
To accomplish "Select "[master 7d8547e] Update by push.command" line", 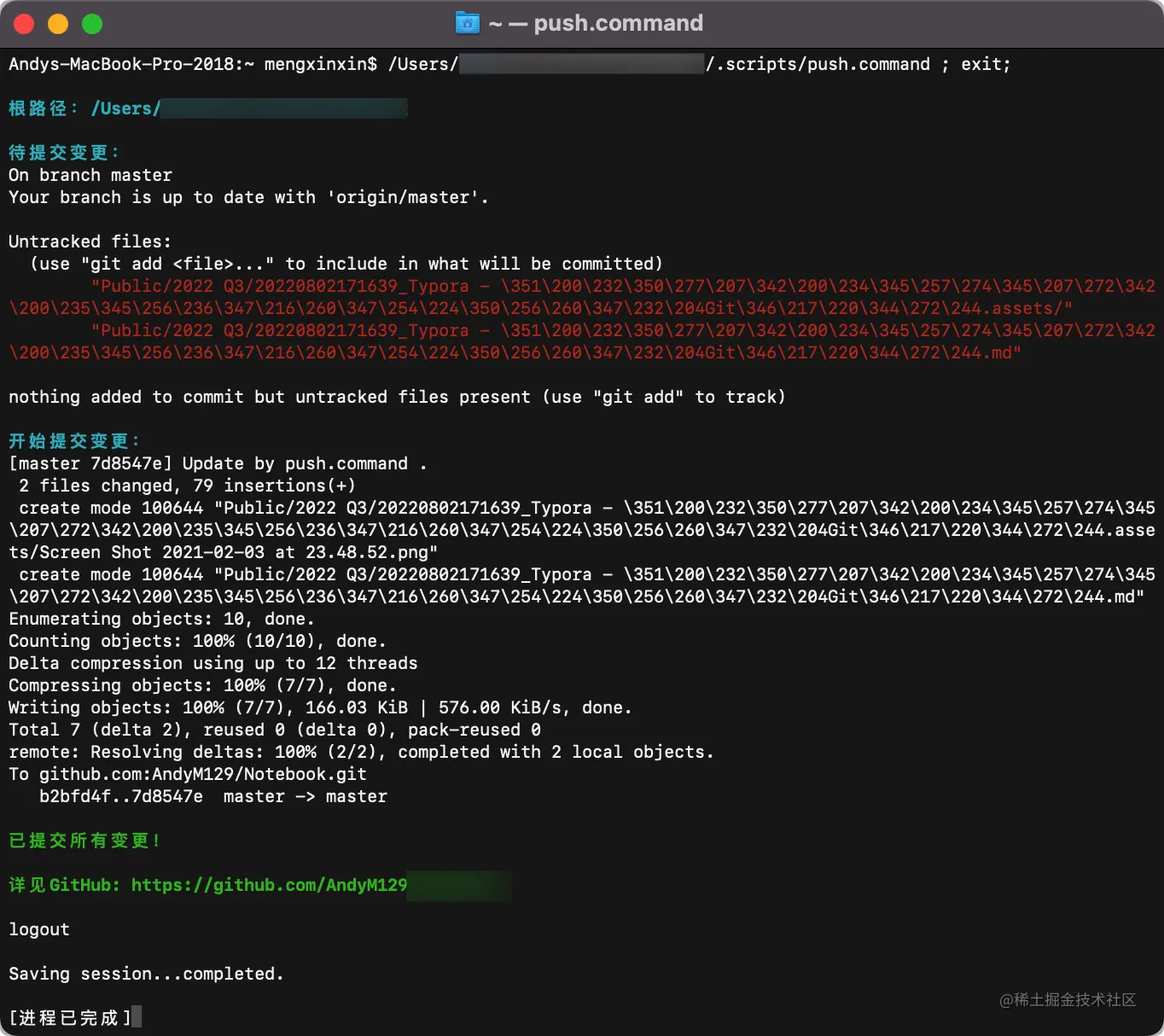I will tap(218, 463).
